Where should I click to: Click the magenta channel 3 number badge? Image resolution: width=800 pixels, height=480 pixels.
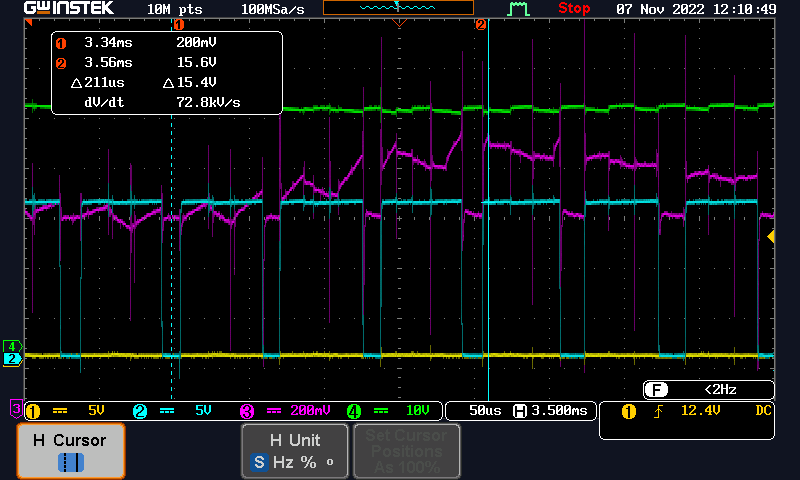[x=247, y=411]
